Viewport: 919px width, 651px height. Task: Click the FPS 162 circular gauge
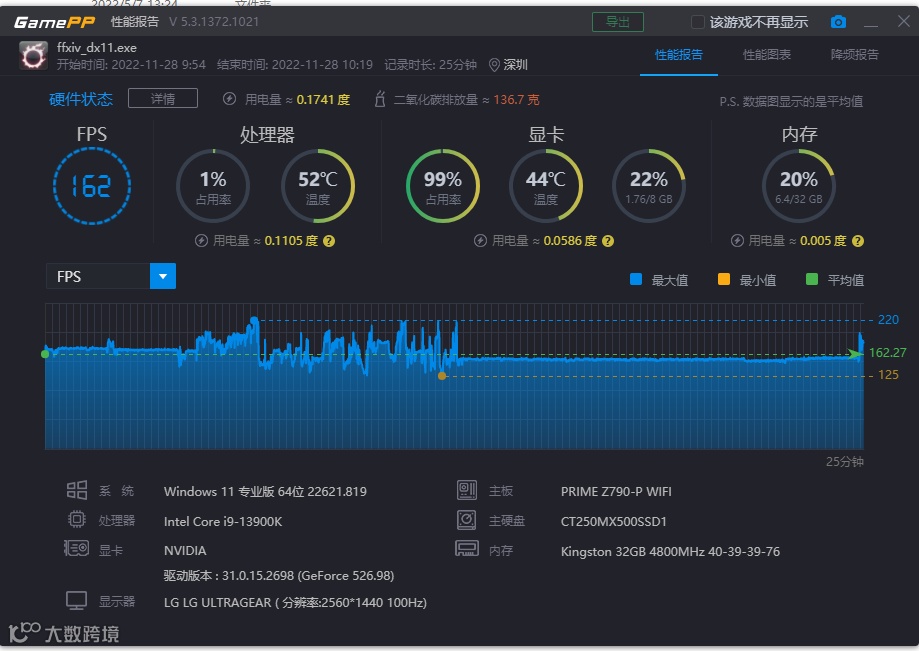pyautogui.click(x=92, y=186)
